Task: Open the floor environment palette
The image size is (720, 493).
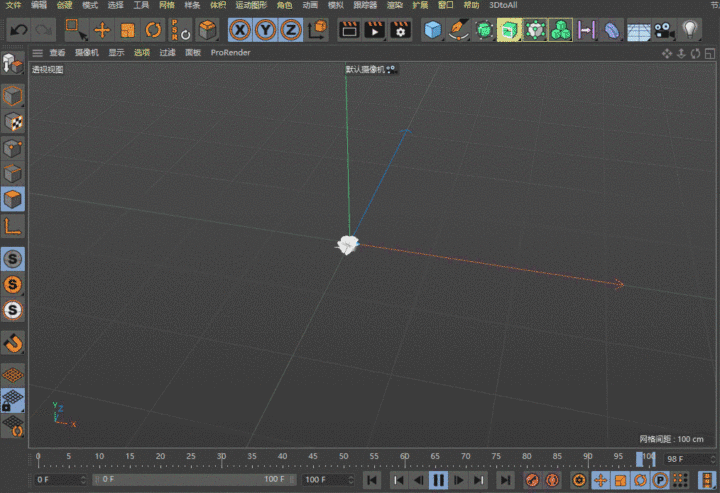Action: [638, 30]
